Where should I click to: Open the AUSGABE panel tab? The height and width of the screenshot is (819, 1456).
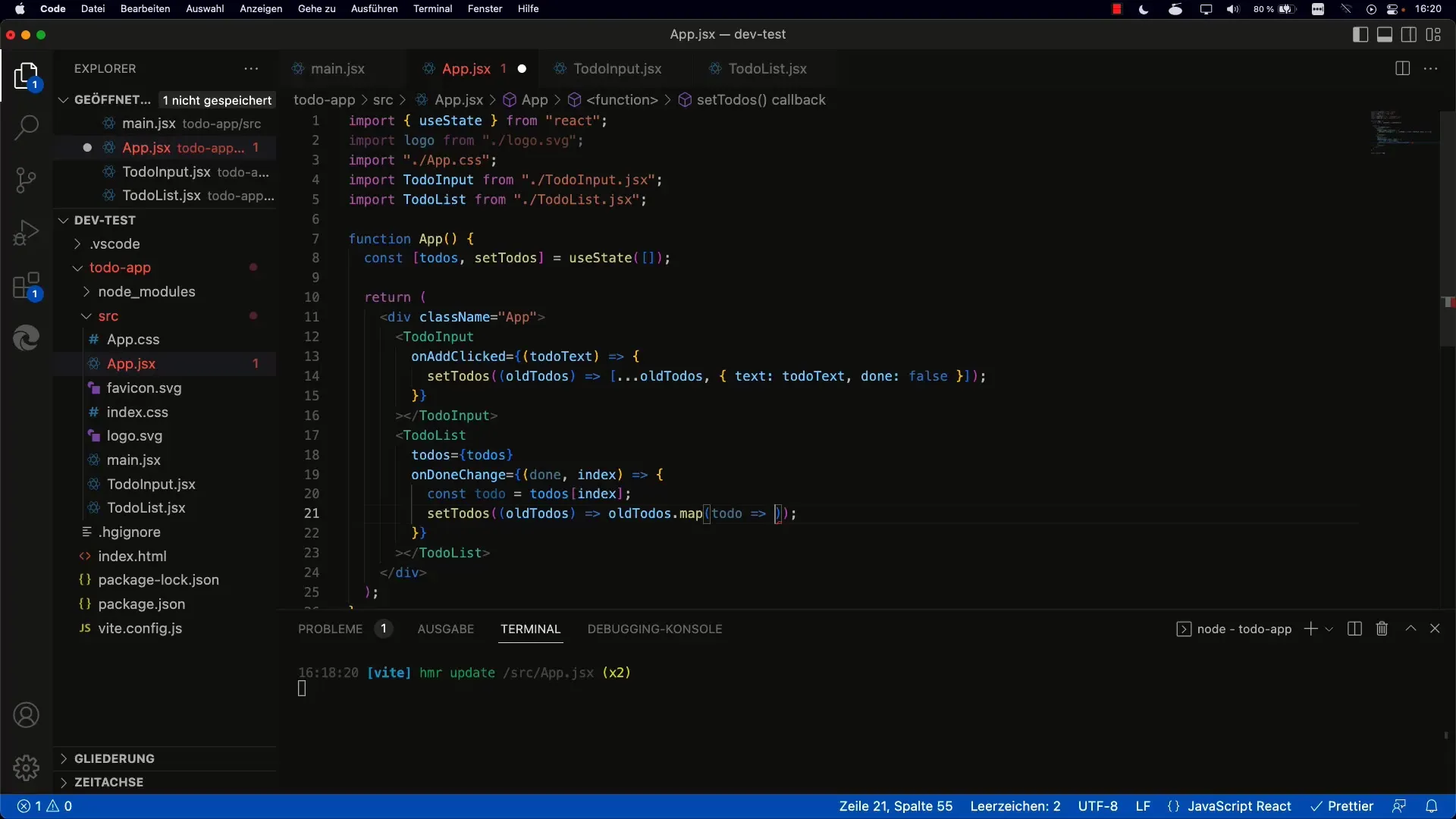(445, 629)
